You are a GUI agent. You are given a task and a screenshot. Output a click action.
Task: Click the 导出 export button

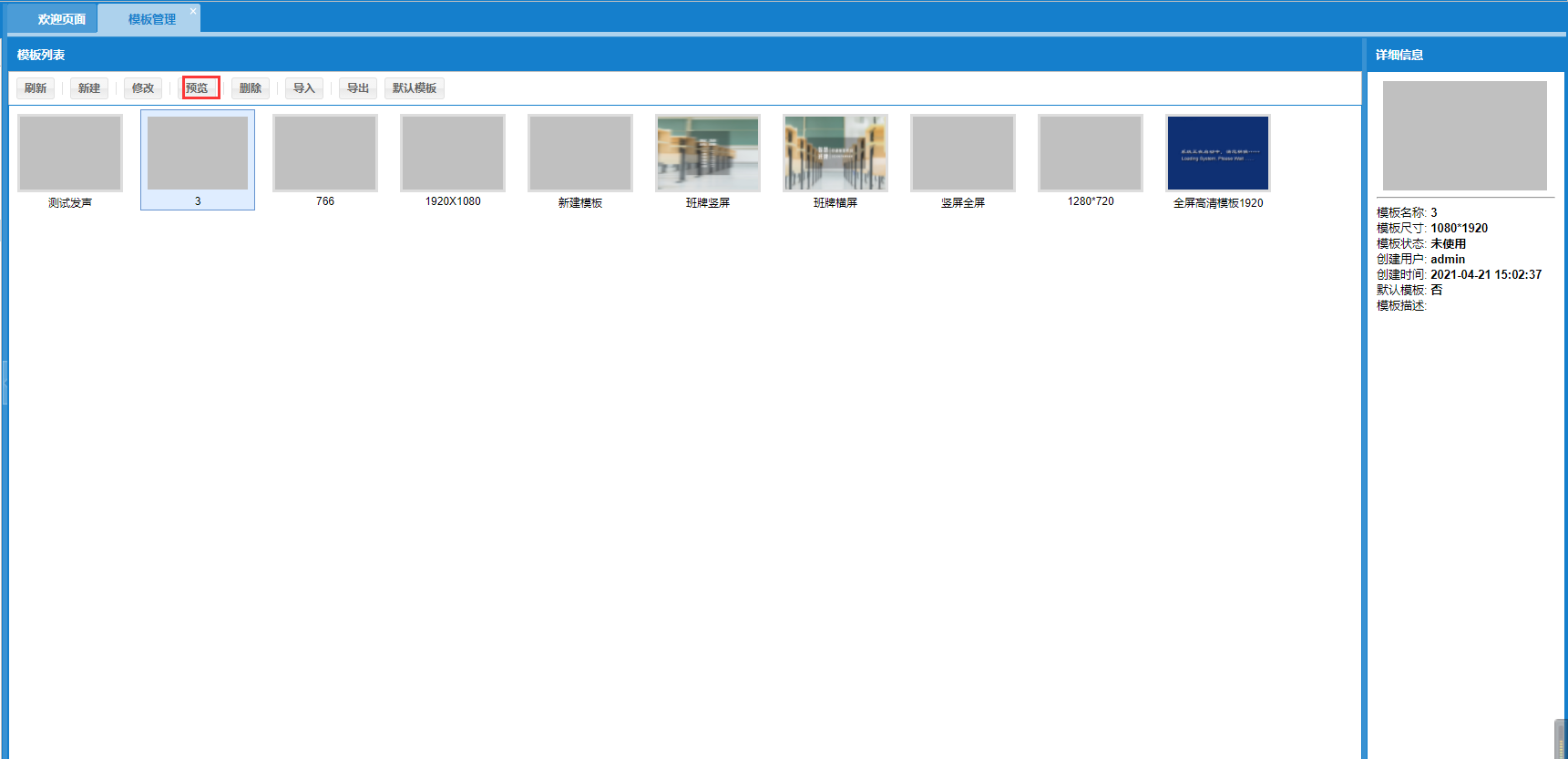358,88
